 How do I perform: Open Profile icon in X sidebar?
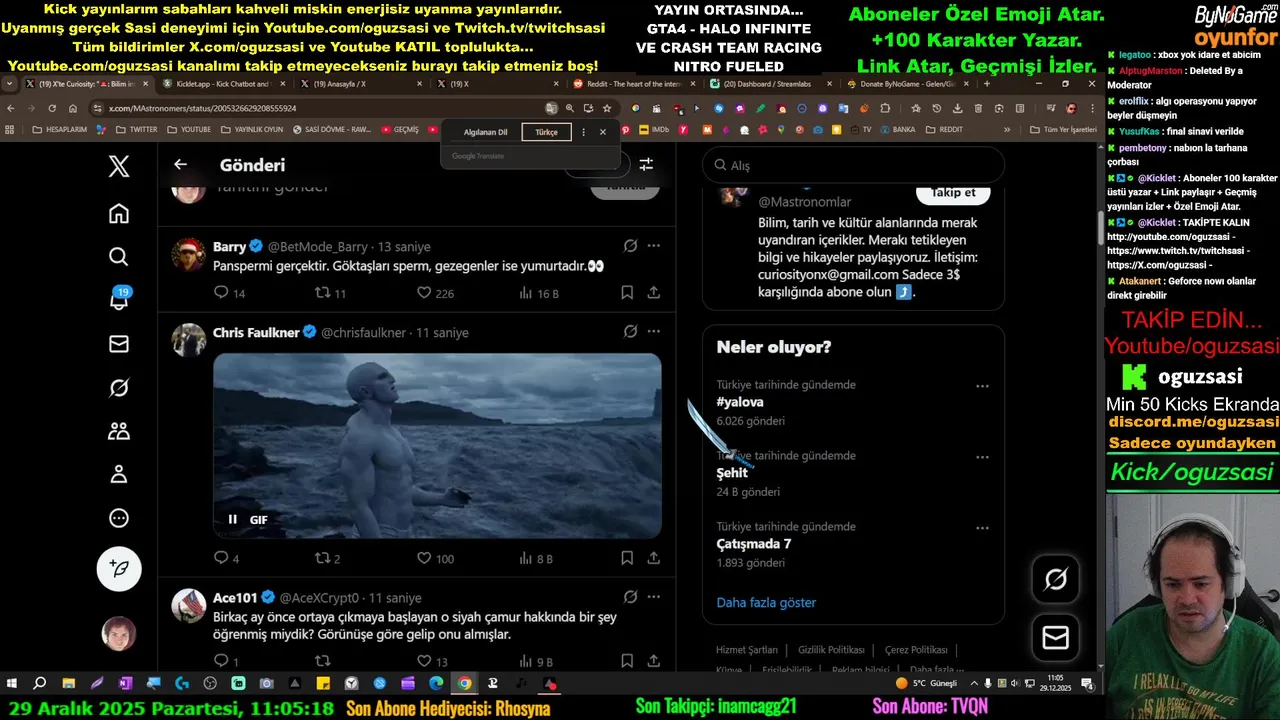(119, 474)
